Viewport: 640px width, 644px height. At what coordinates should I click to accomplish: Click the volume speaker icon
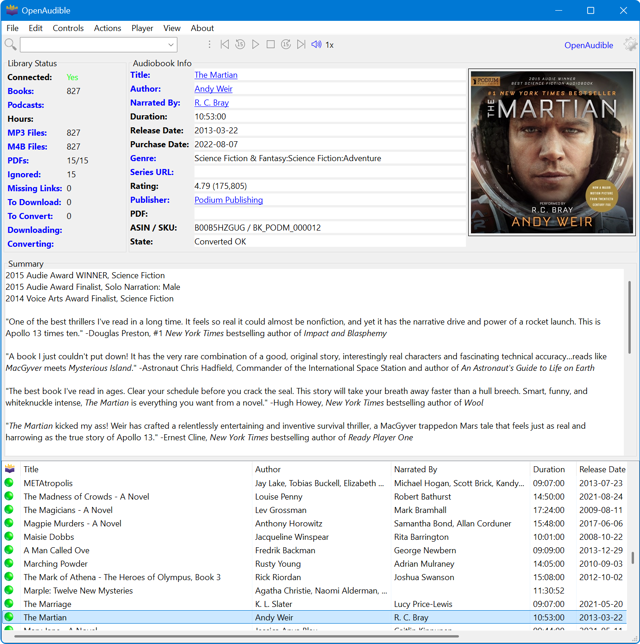click(316, 44)
